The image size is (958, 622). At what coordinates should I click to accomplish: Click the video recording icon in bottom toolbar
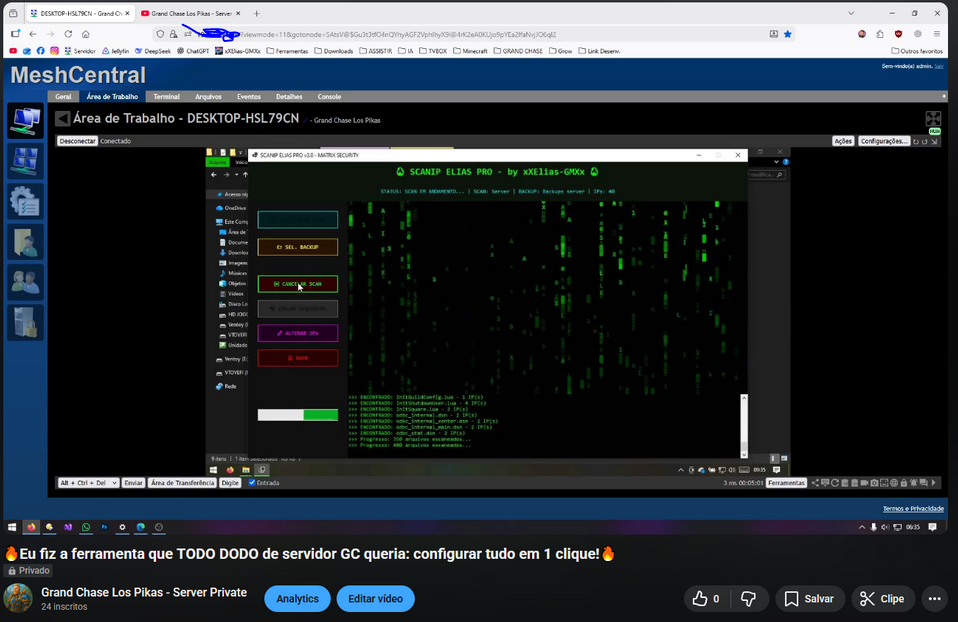coord(865,483)
